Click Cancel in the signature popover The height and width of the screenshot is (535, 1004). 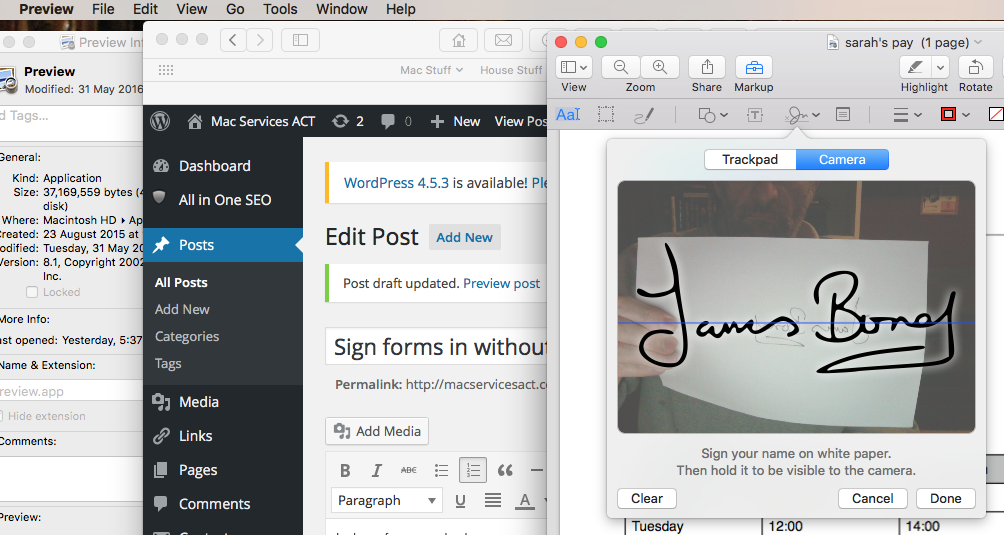point(872,499)
